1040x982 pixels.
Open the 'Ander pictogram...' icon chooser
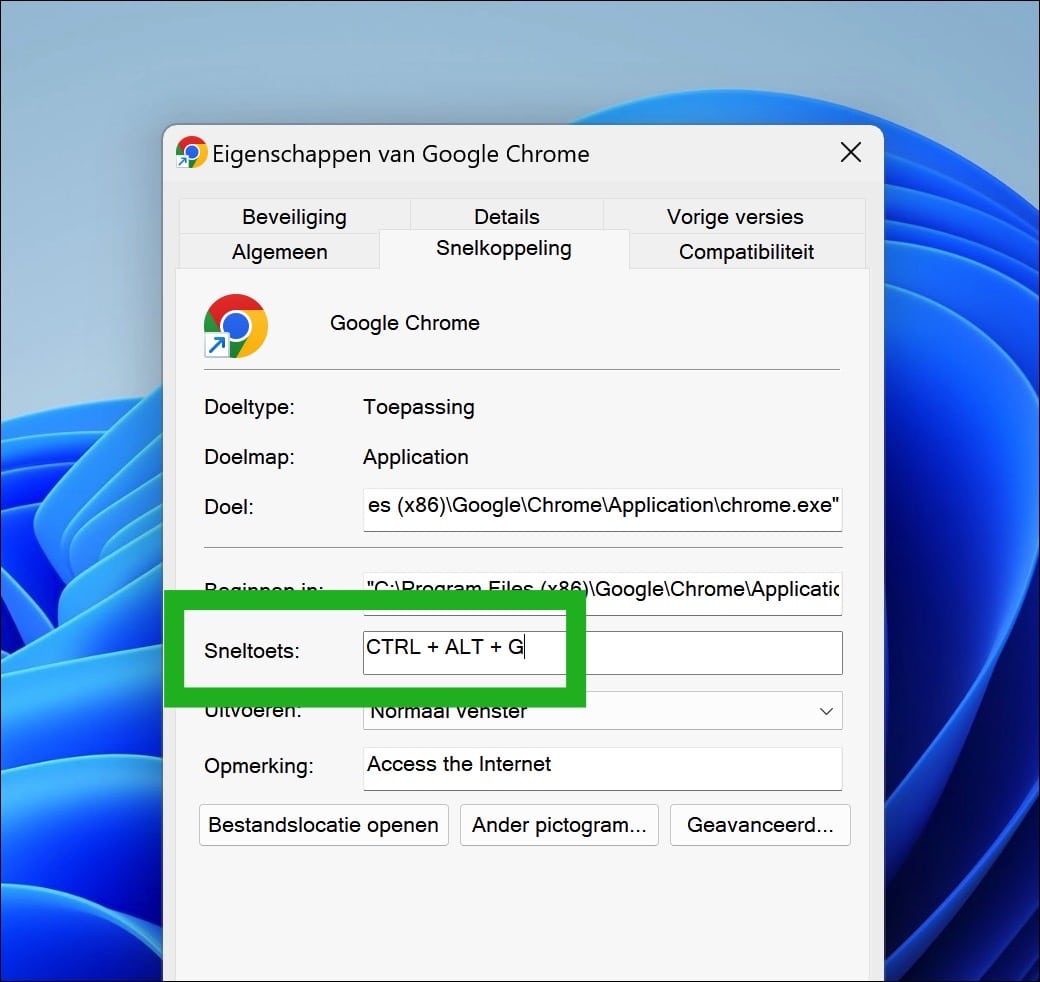pos(559,825)
